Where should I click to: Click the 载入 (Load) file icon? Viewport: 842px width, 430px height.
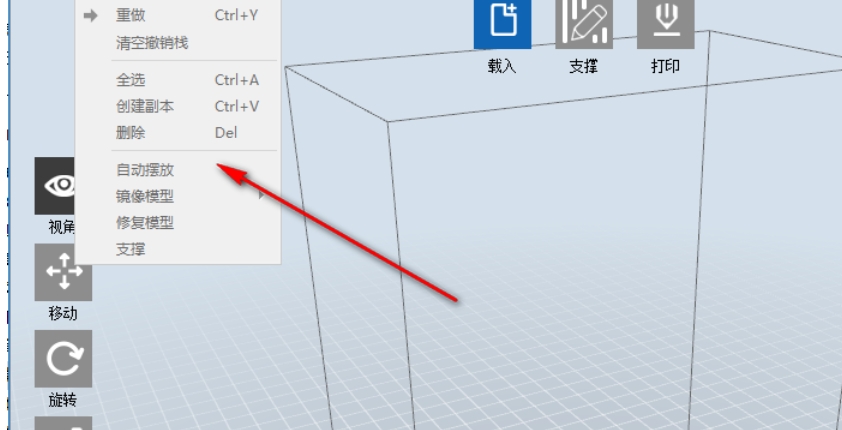click(x=502, y=24)
